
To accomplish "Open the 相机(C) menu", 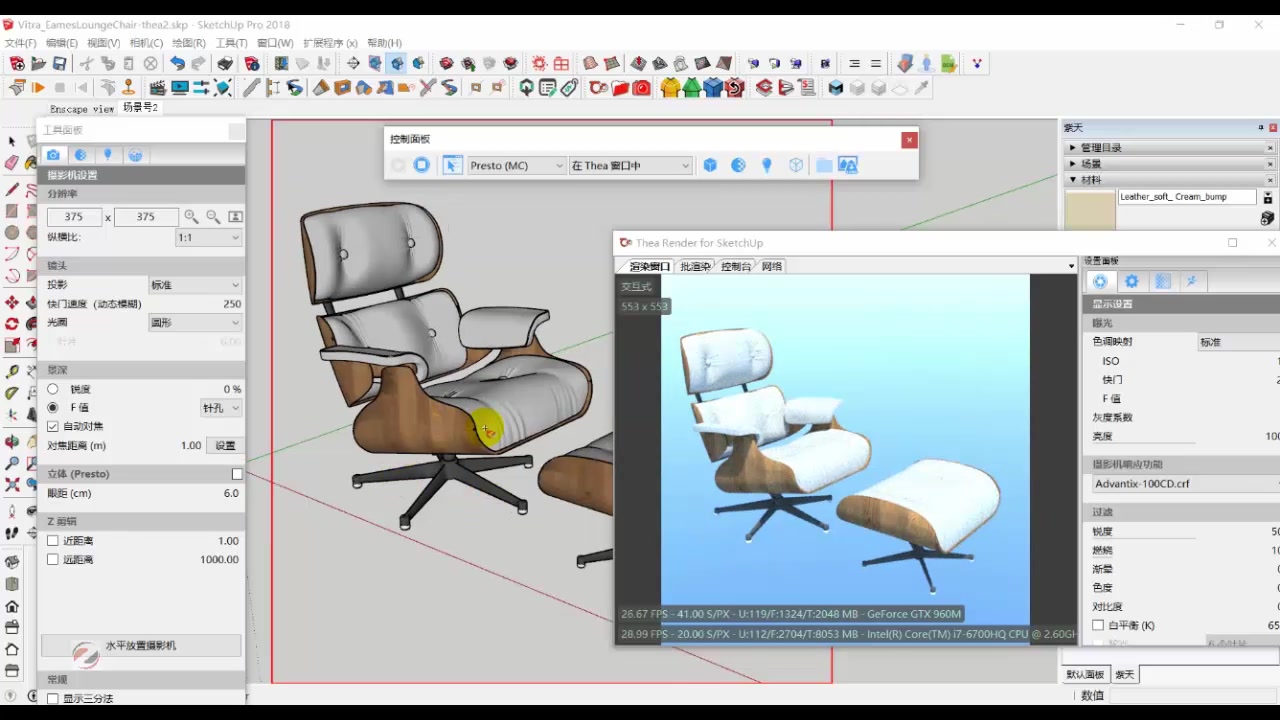I will [x=146, y=43].
